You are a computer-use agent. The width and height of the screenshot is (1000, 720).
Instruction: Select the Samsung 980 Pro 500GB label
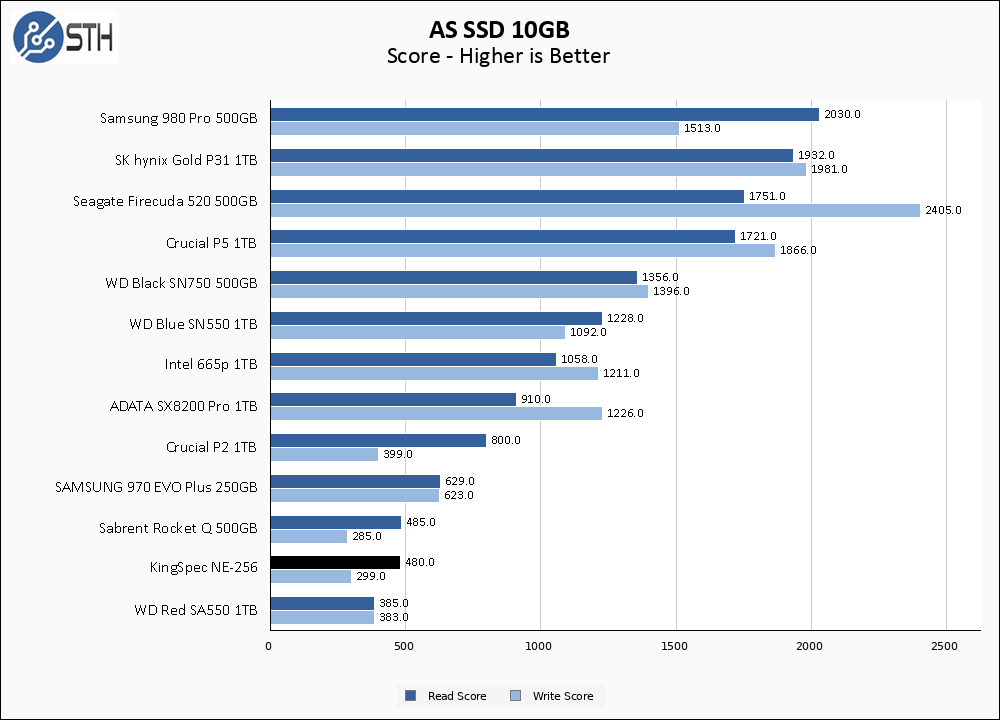179,119
